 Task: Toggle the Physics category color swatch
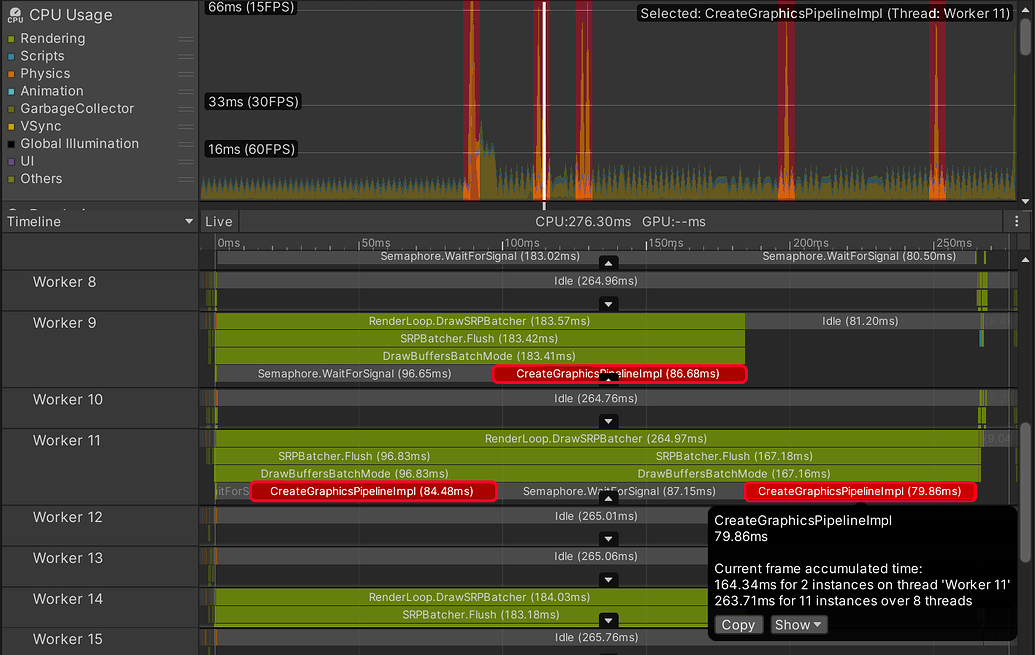coord(9,73)
